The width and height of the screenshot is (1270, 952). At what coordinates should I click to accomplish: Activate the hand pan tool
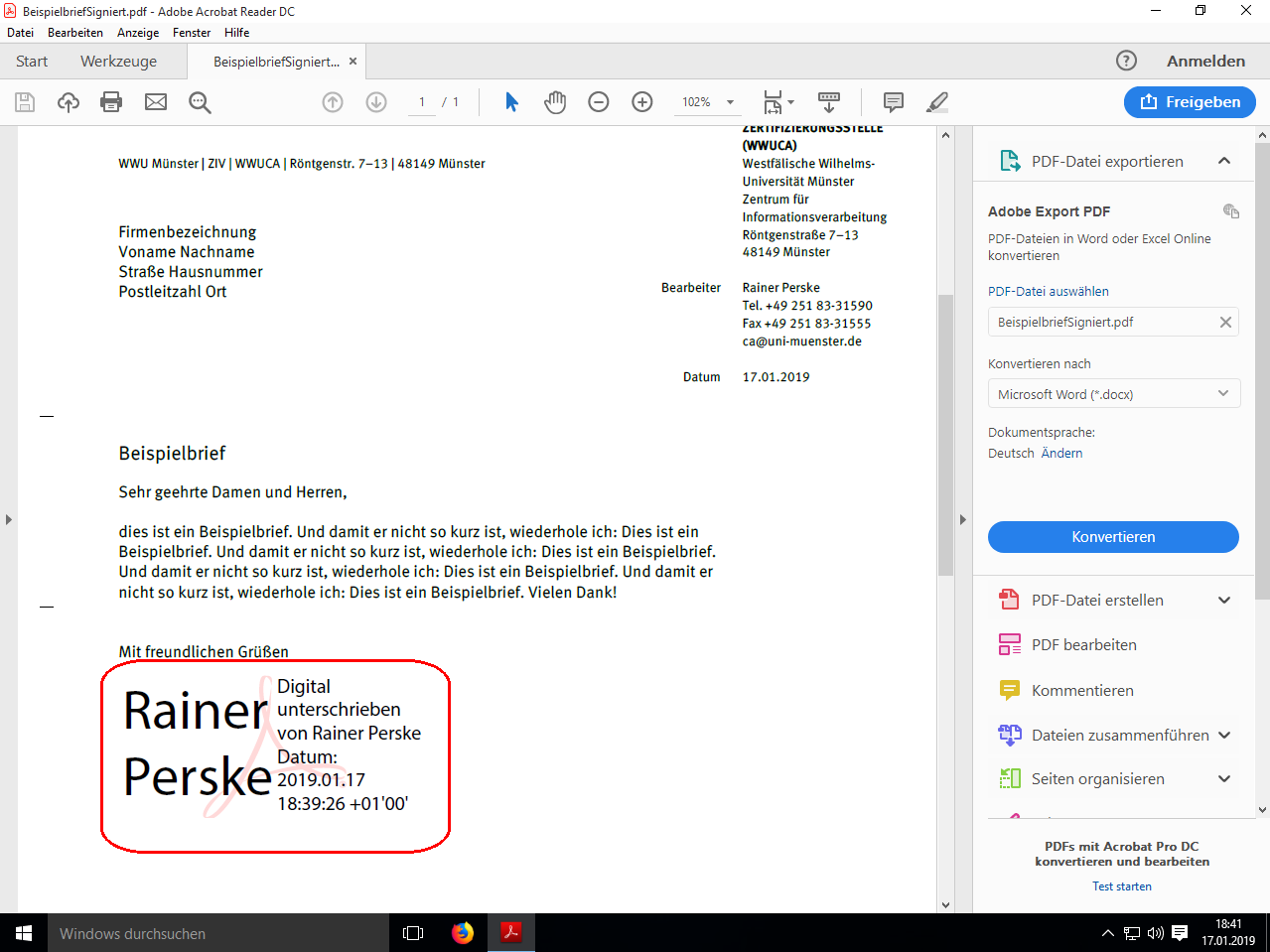(x=555, y=102)
